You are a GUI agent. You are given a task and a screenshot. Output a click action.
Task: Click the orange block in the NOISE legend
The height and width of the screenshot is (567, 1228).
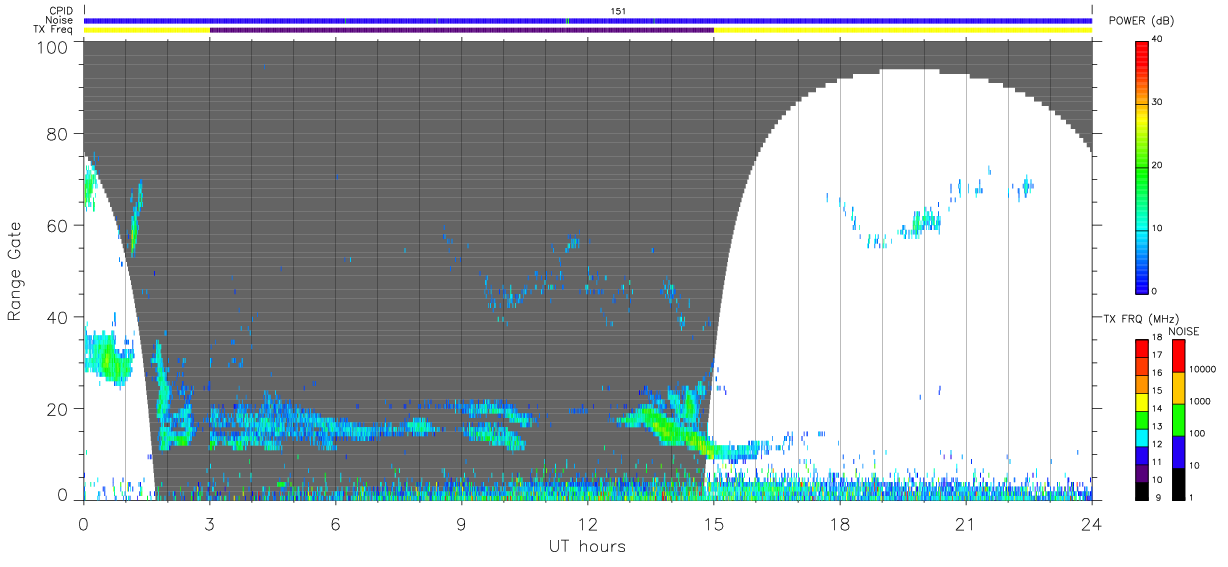1178,388
